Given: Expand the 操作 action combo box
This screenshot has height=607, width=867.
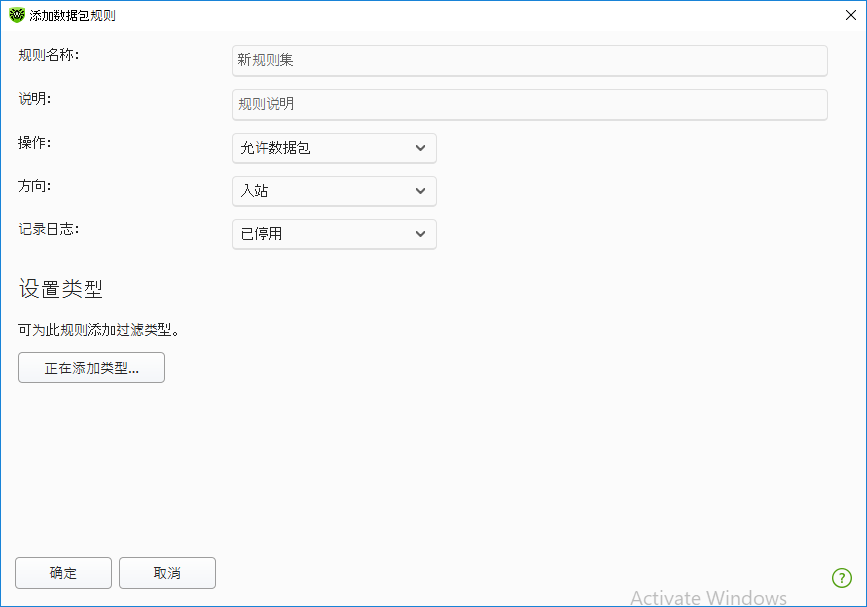Looking at the screenshot, I should pyautogui.click(x=334, y=148).
